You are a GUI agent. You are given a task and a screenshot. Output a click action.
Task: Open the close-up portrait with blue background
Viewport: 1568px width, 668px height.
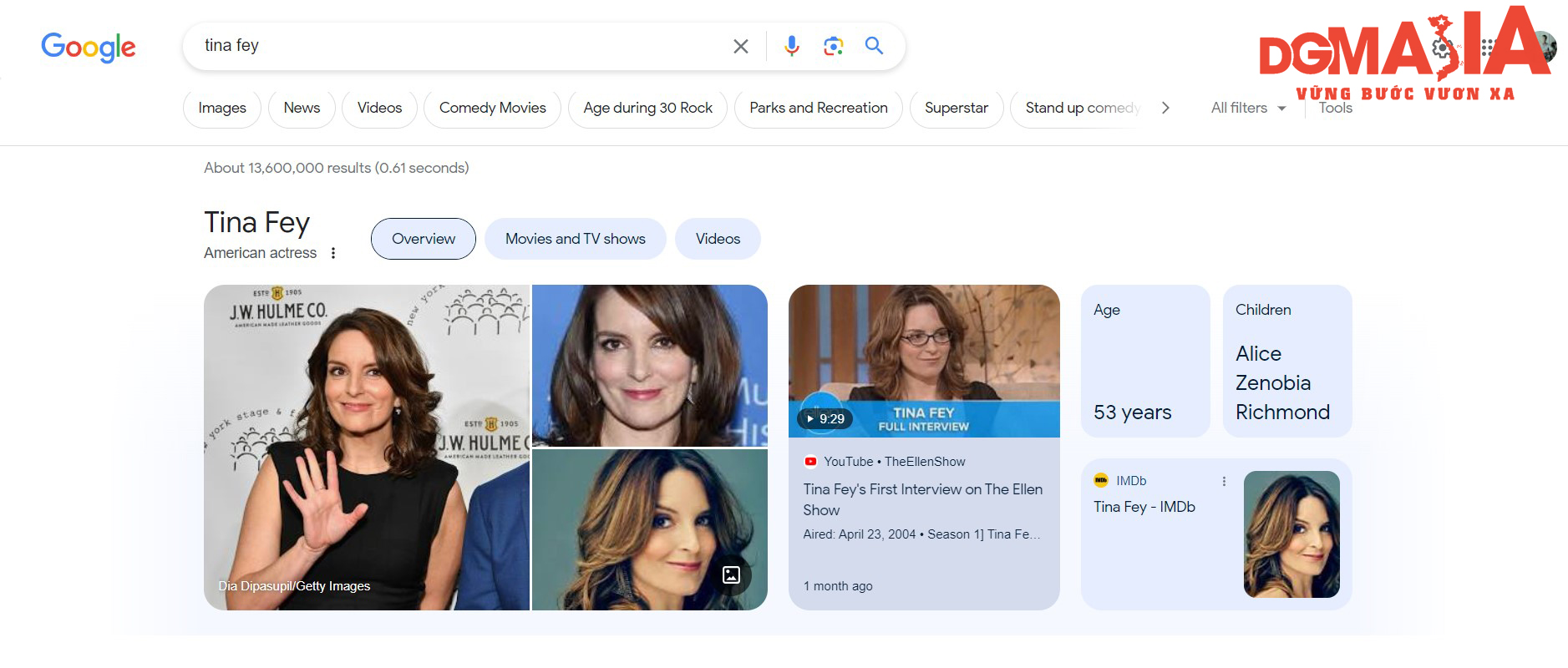pos(650,366)
